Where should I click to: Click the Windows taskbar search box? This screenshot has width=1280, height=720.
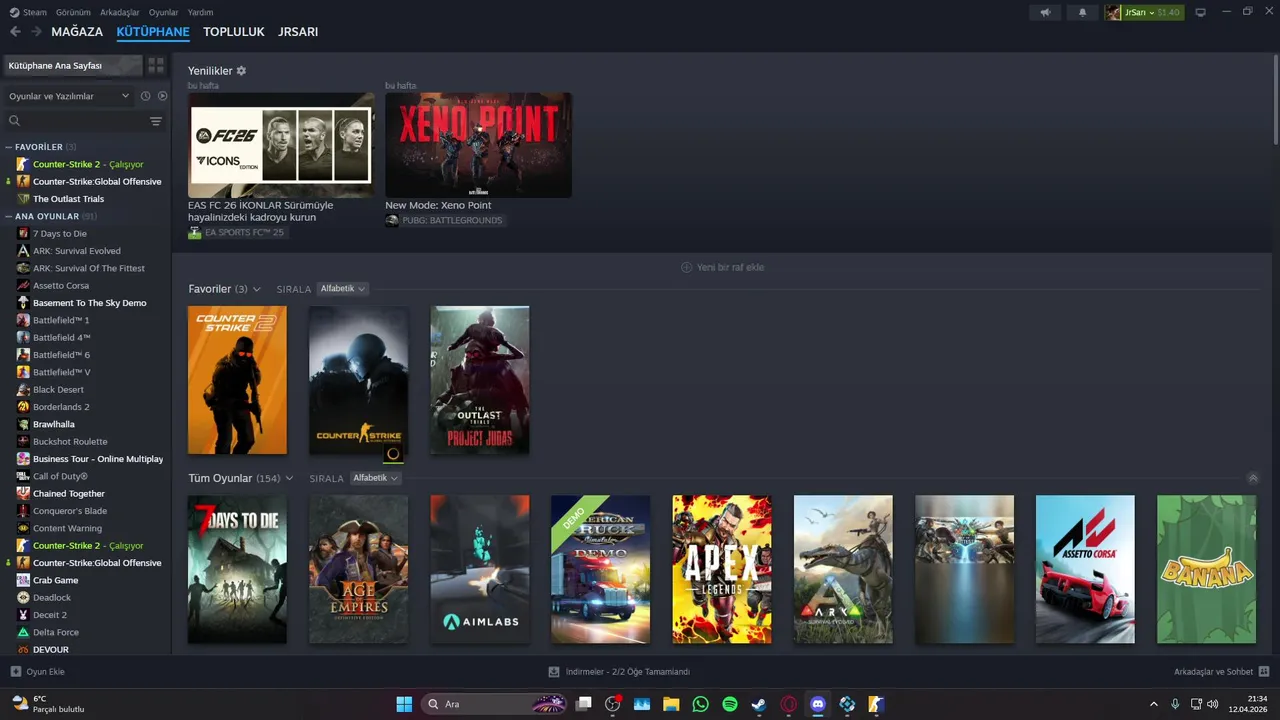[x=494, y=704]
